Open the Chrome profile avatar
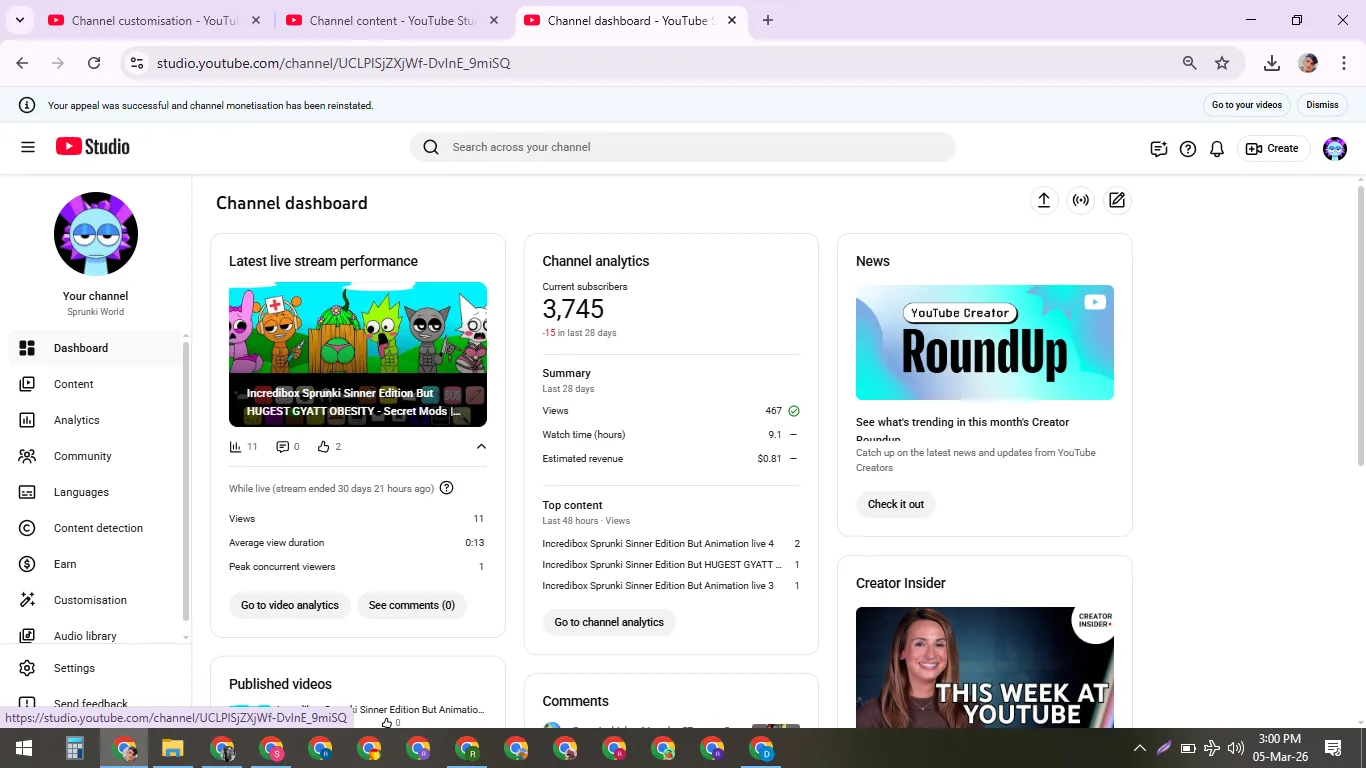Image resolution: width=1366 pixels, height=768 pixels. 1308,63
